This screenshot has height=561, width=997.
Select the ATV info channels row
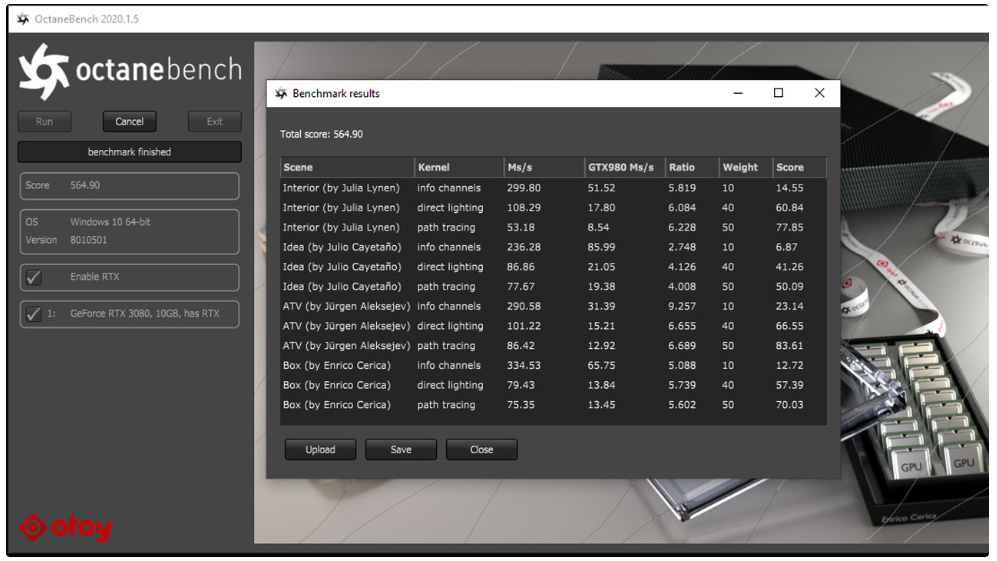pos(553,307)
